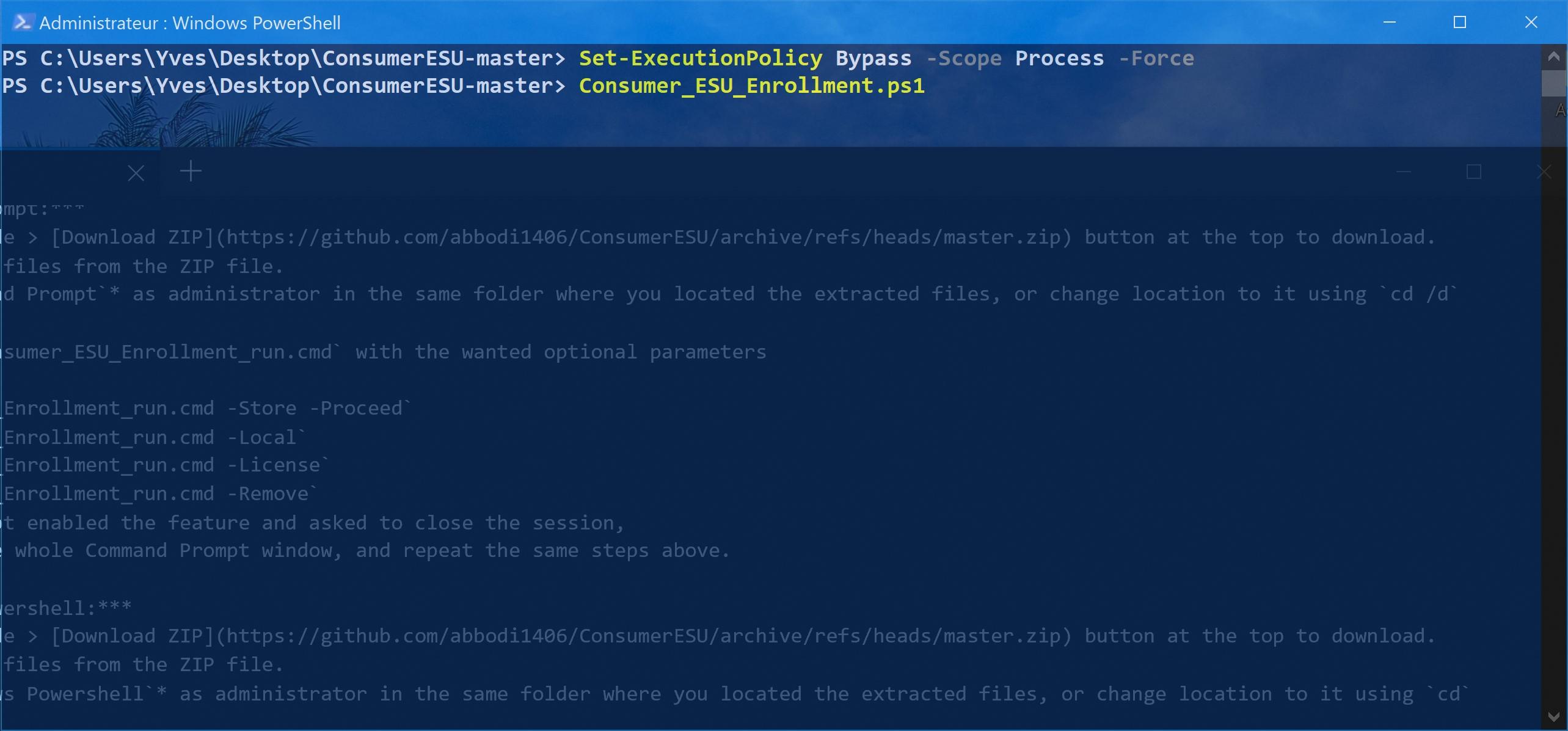Click Set-ExecutionPolicy command text

pyautogui.click(x=701, y=59)
